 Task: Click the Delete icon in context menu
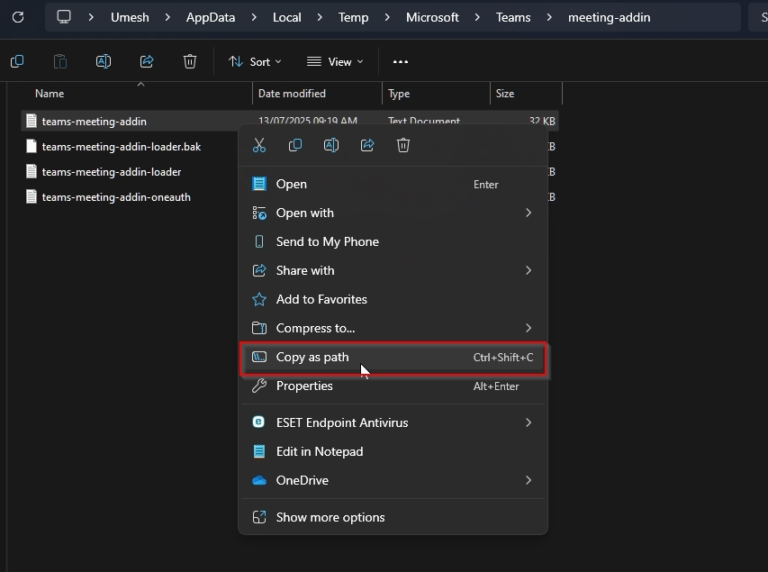click(403, 145)
